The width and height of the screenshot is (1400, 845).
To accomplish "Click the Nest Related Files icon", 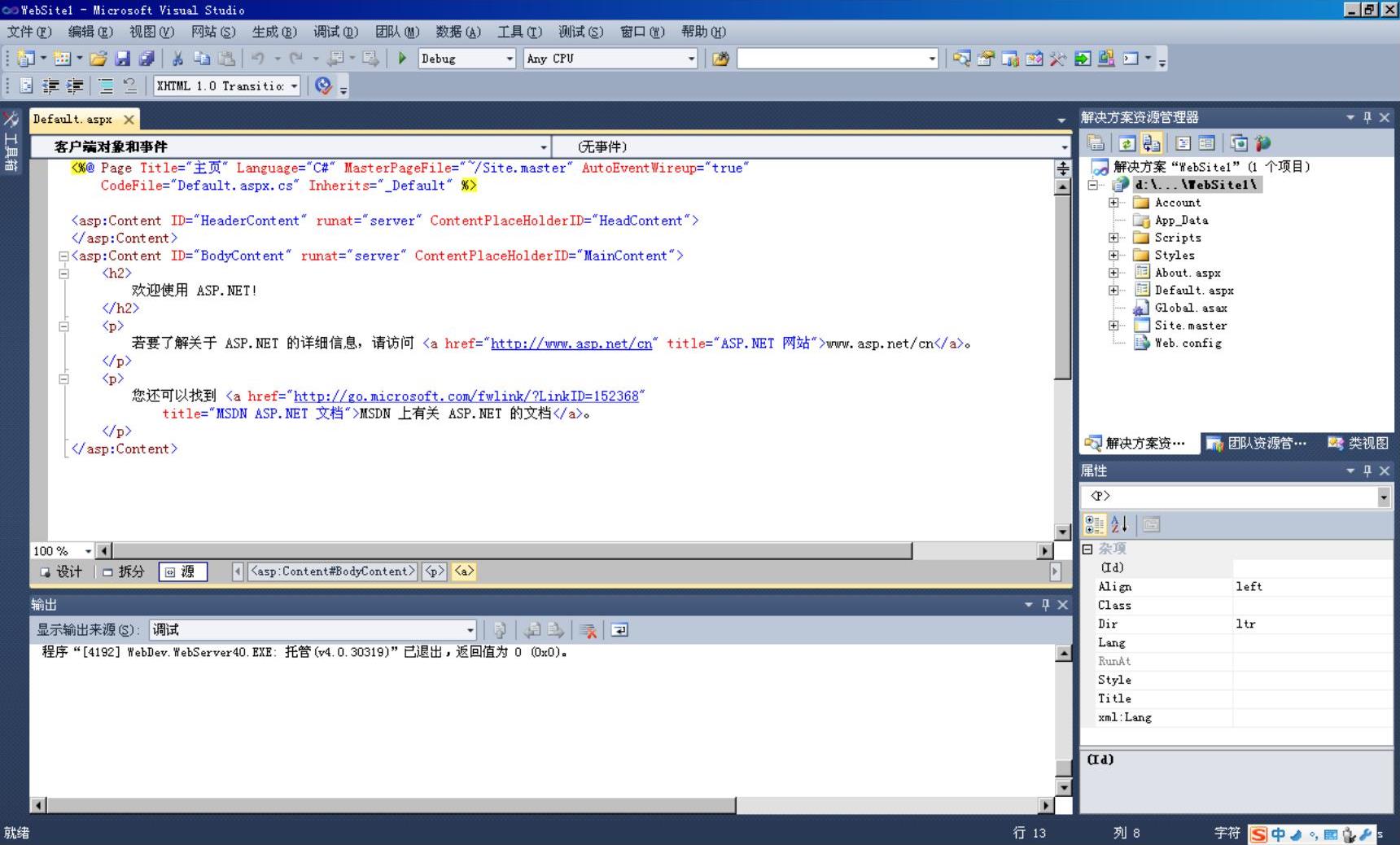I will pos(1151,143).
